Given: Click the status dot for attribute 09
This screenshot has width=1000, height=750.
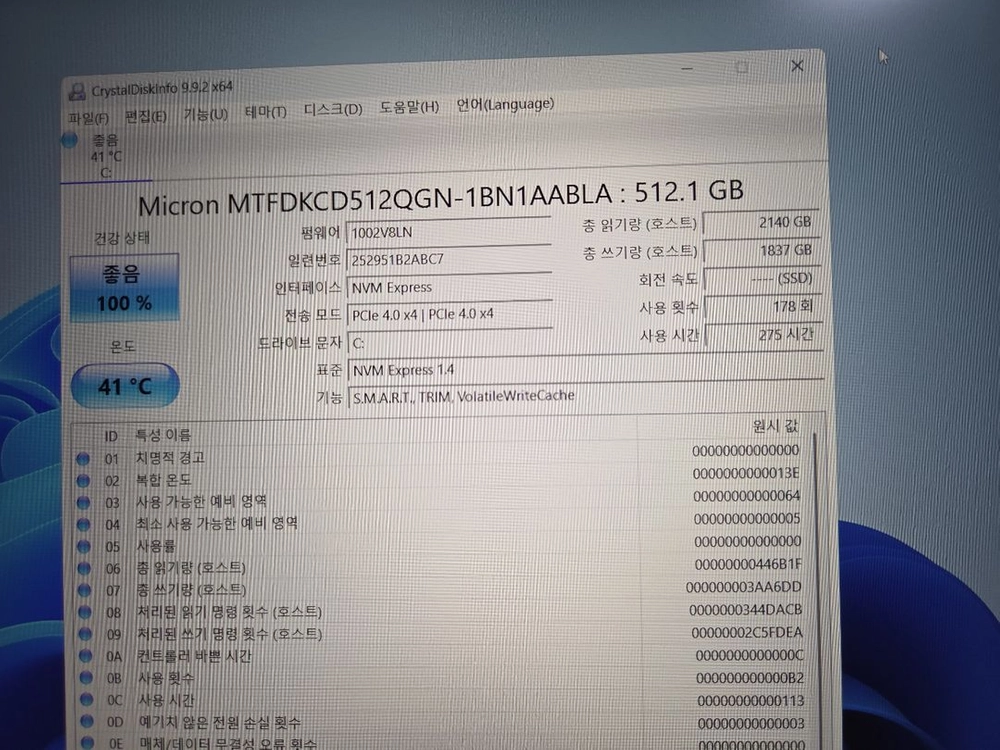Looking at the screenshot, I should click(85, 634).
